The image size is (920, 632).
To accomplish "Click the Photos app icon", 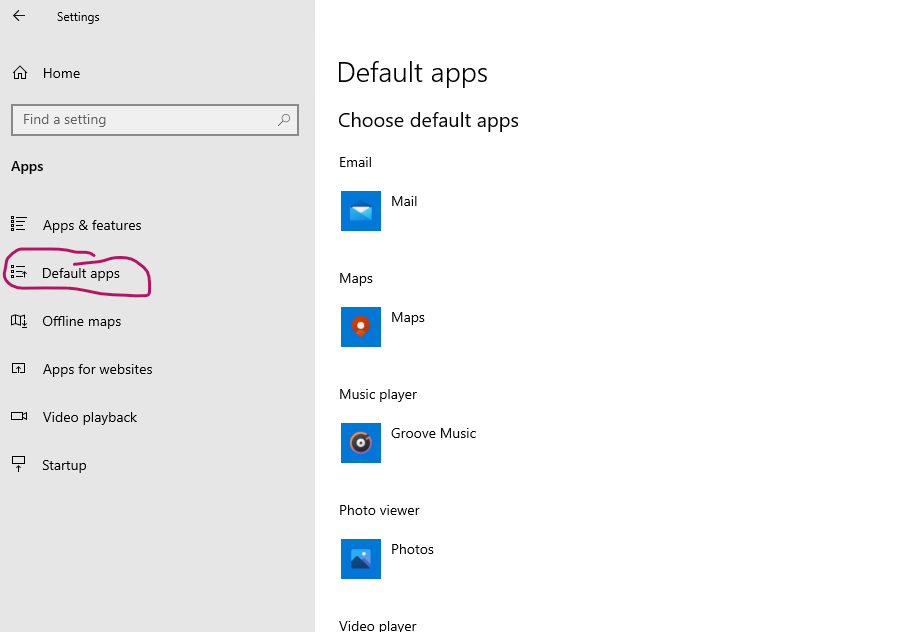I will (361, 559).
